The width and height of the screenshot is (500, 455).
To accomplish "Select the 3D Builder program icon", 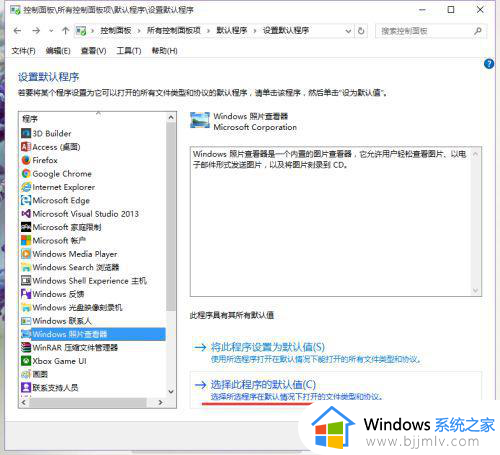I will pyautogui.click(x=26, y=133).
